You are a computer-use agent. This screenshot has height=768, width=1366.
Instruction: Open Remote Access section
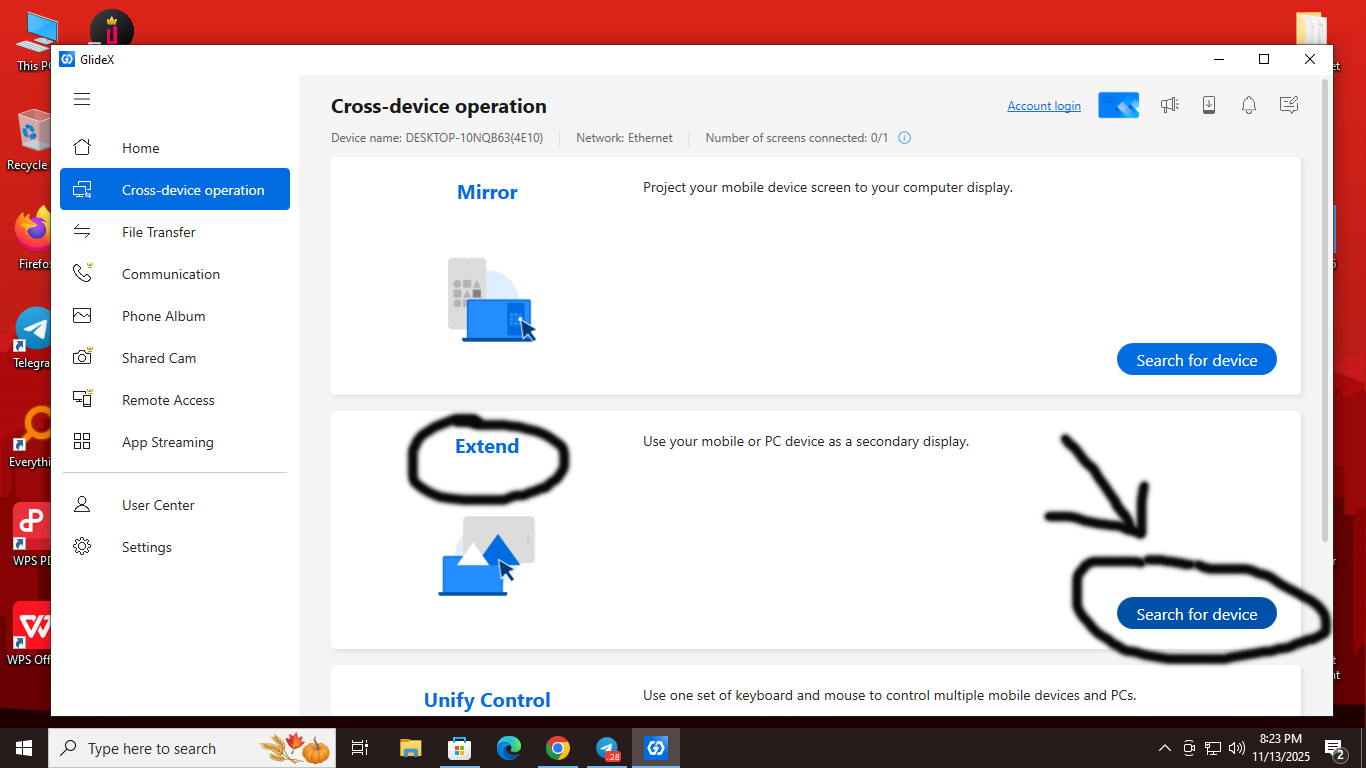tap(168, 400)
